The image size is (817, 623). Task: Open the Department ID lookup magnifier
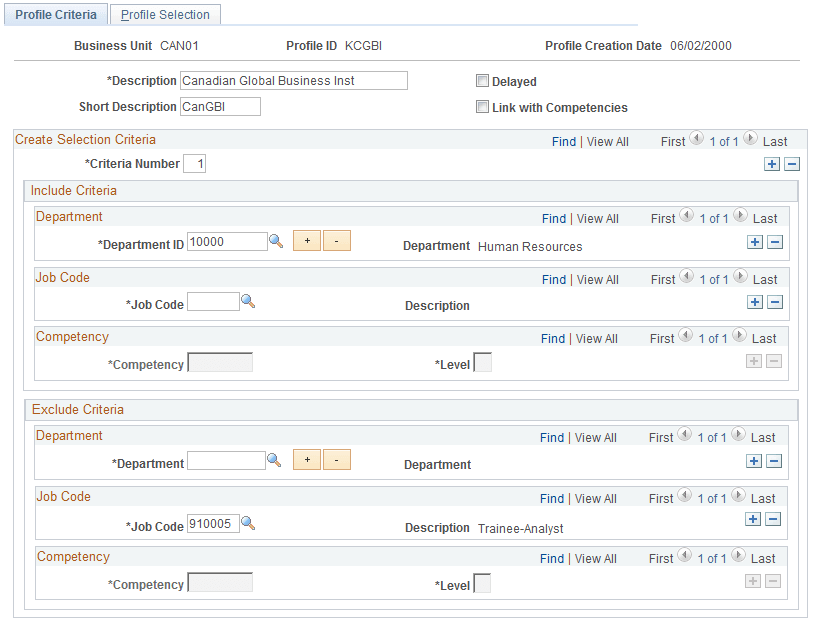[276, 240]
